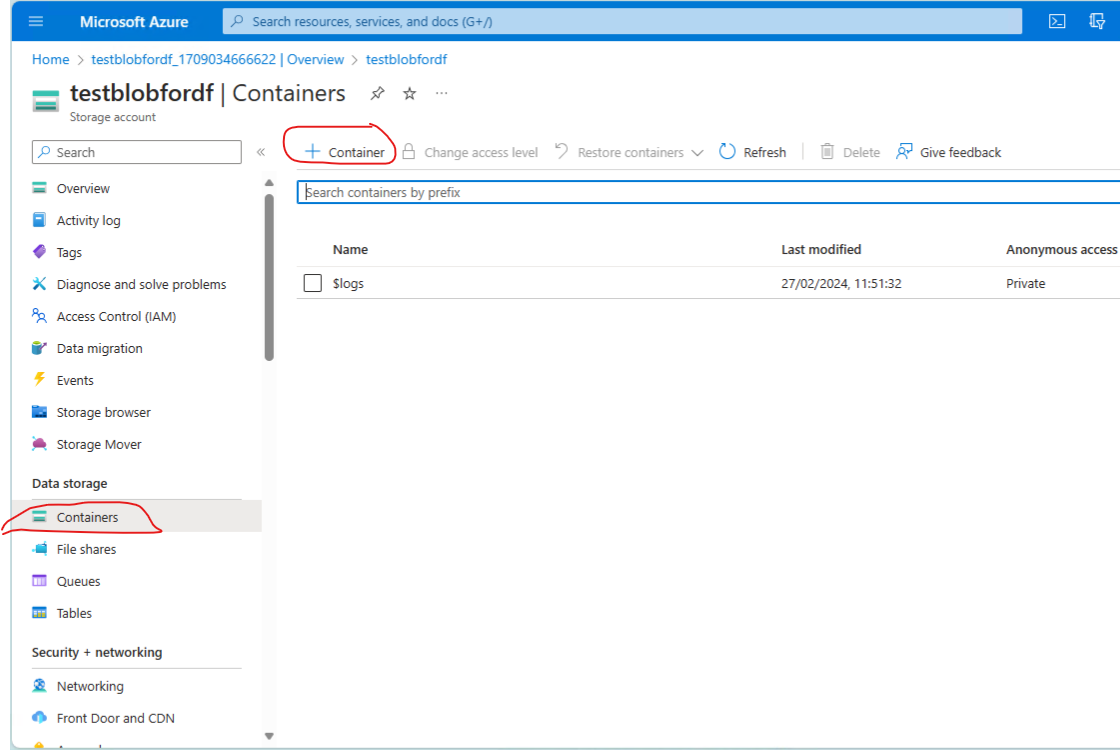Open Restore containers dropdown
The image size is (1120, 750).
(629, 152)
